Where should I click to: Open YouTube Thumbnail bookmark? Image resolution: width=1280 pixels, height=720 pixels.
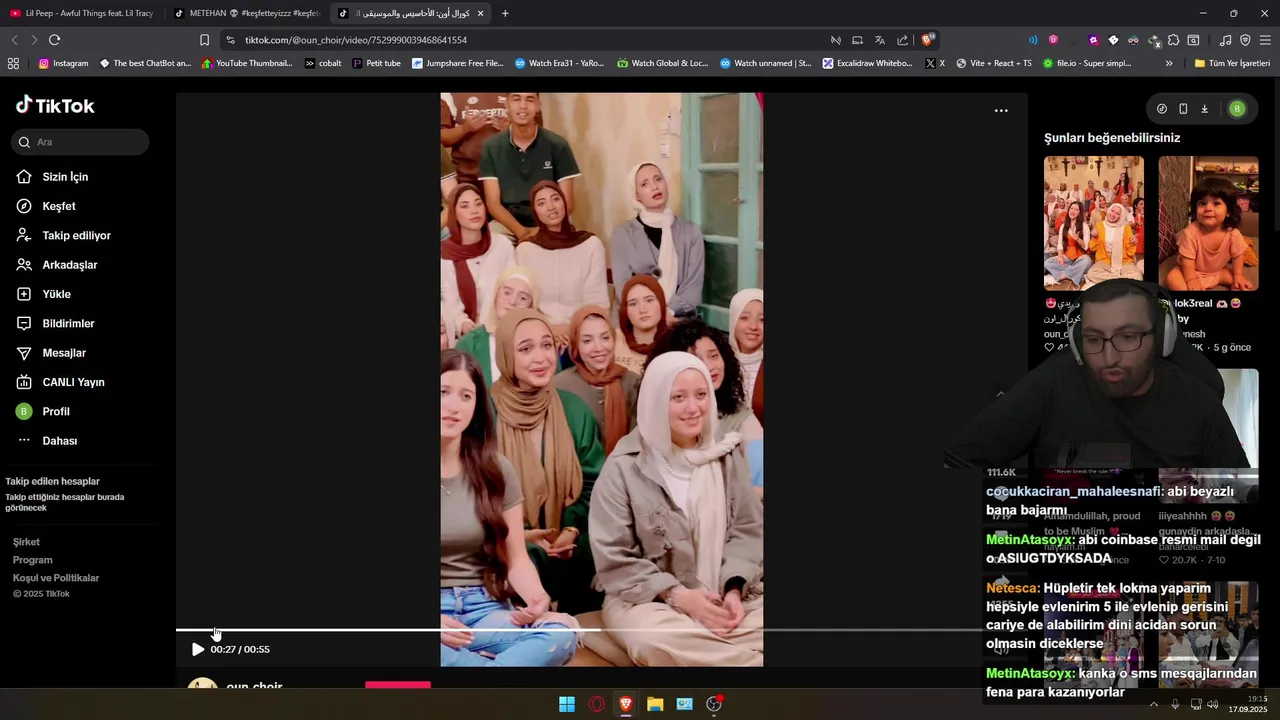point(248,63)
